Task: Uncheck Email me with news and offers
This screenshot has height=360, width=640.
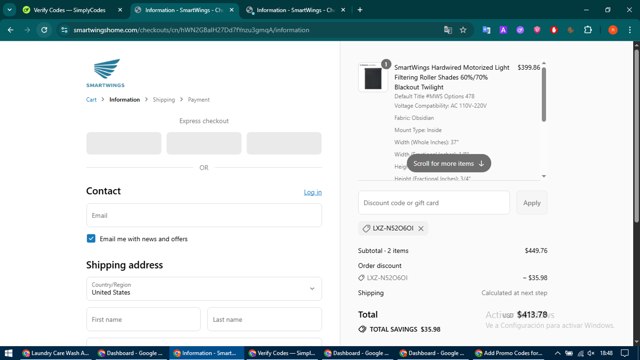Action: click(91, 238)
